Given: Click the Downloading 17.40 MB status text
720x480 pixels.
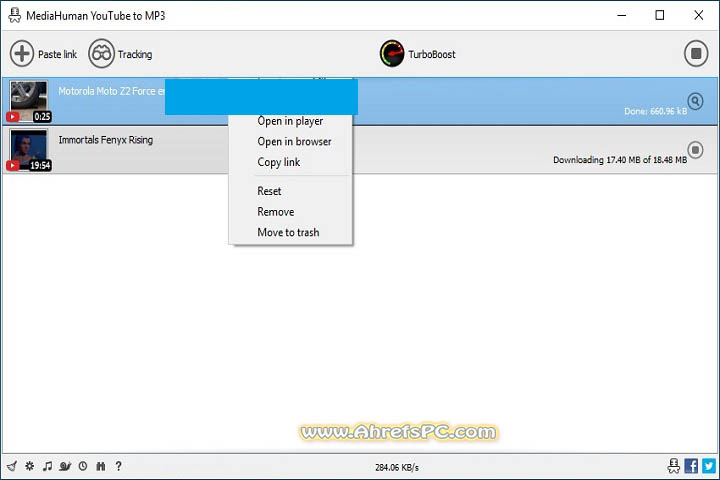Looking at the screenshot, I should click(x=620, y=160).
